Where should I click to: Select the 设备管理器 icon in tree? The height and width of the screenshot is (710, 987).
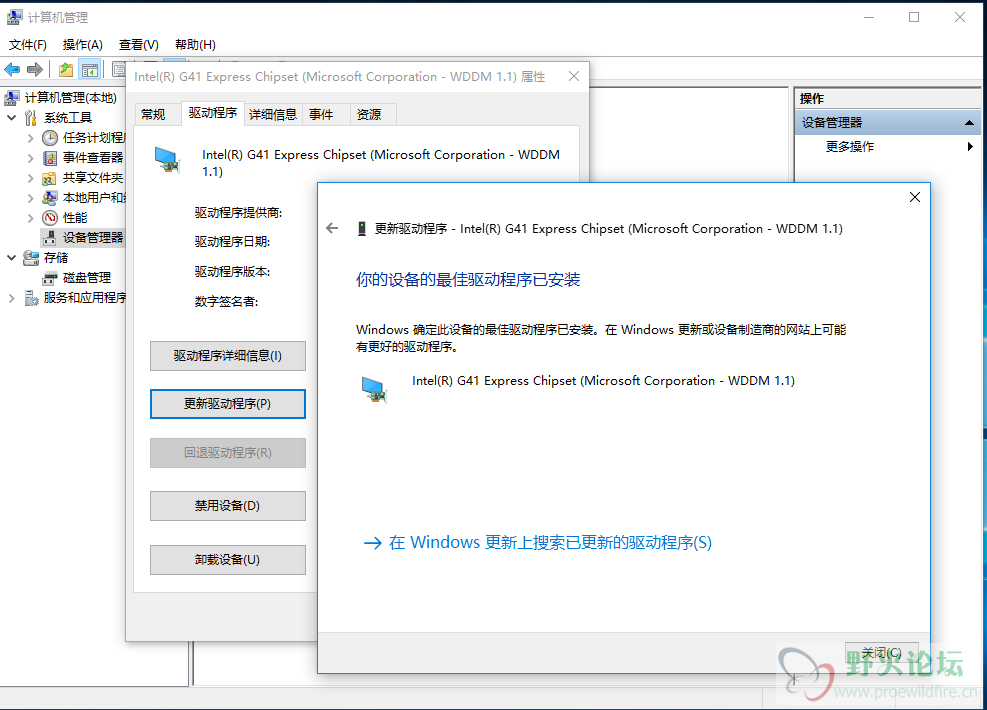[50, 237]
